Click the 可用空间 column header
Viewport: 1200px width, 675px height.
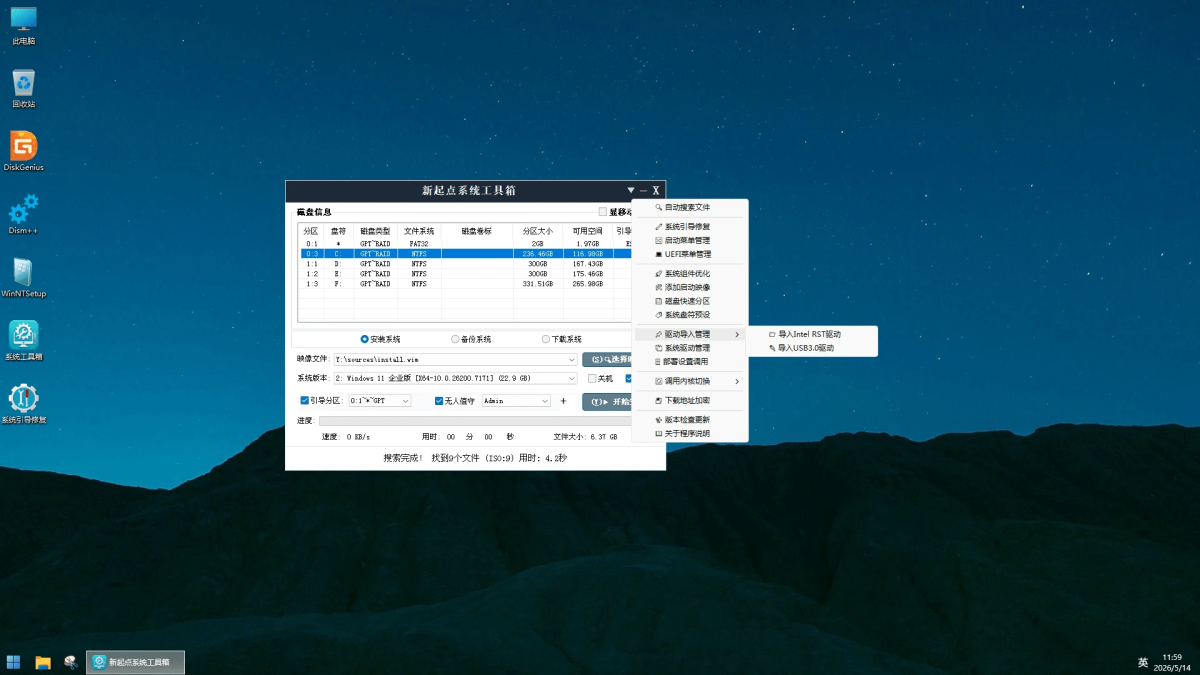coord(588,231)
